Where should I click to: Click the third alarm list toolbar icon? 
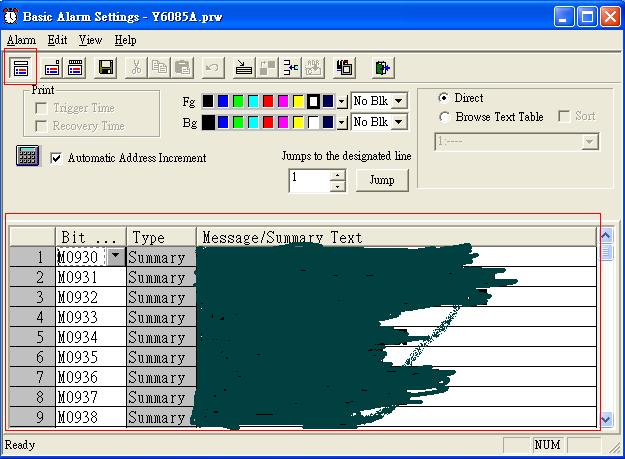tap(75, 67)
